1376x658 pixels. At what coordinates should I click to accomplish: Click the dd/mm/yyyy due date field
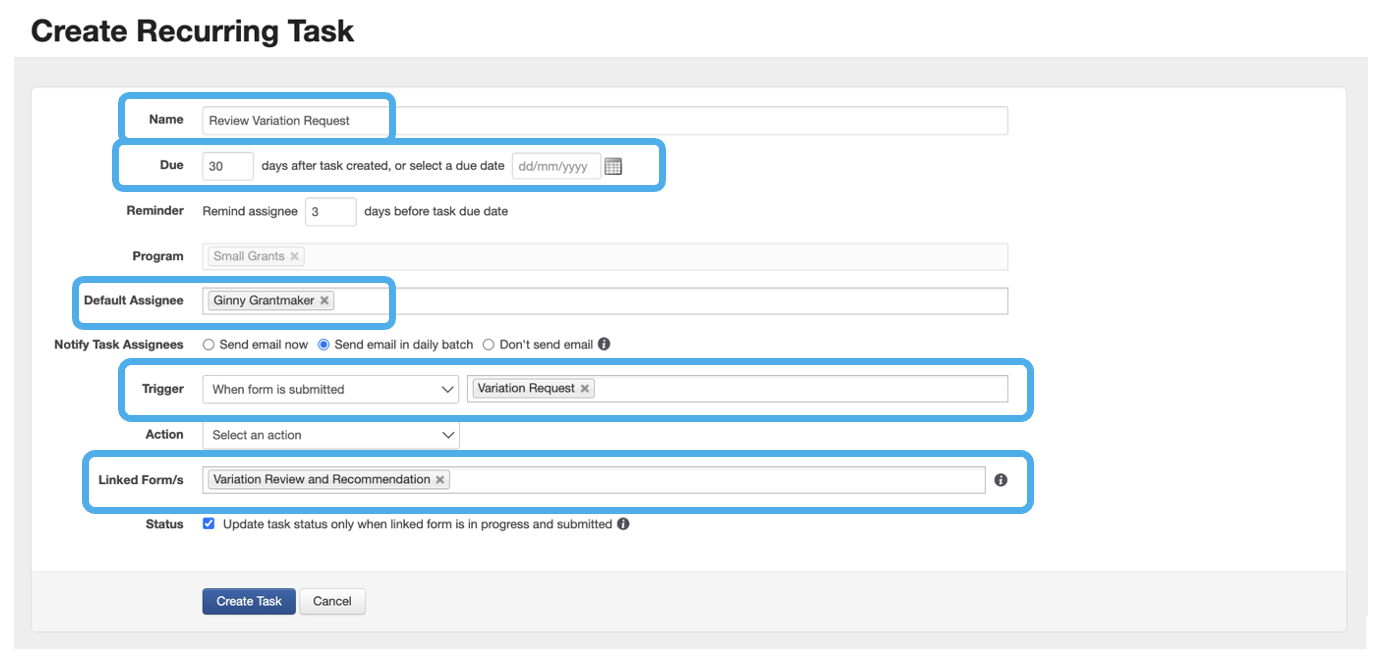click(x=556, y=166)
